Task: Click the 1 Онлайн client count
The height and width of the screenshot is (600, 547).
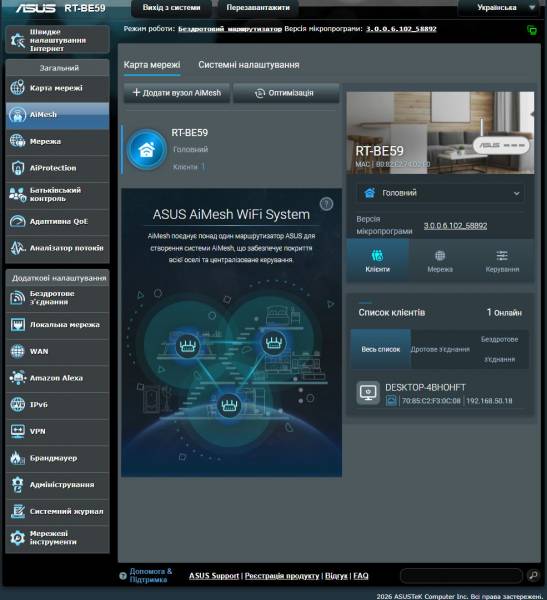Action: 504,312
